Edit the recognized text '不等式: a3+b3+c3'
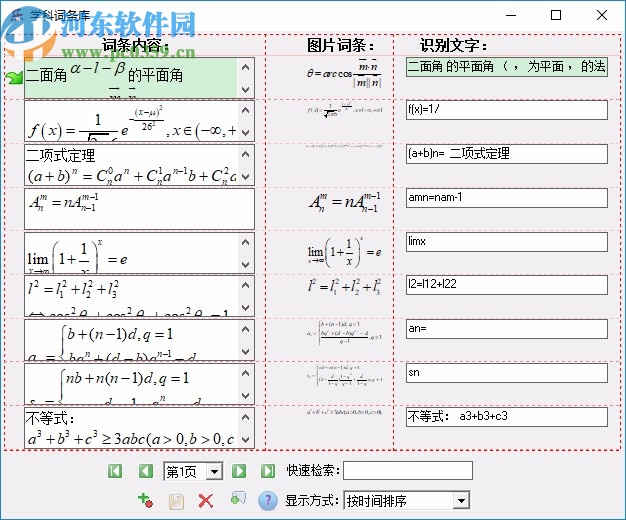The image size is (626, 520). click(x=507, y=417)
